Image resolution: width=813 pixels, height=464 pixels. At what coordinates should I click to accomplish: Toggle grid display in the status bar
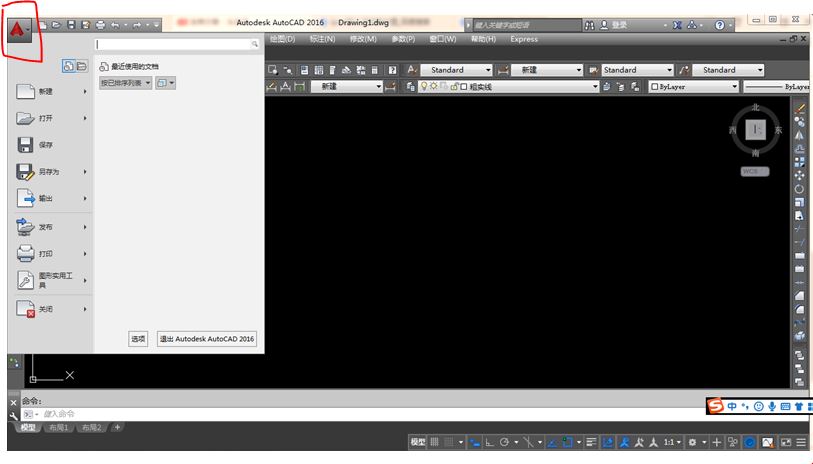click(x=436, y=442)
